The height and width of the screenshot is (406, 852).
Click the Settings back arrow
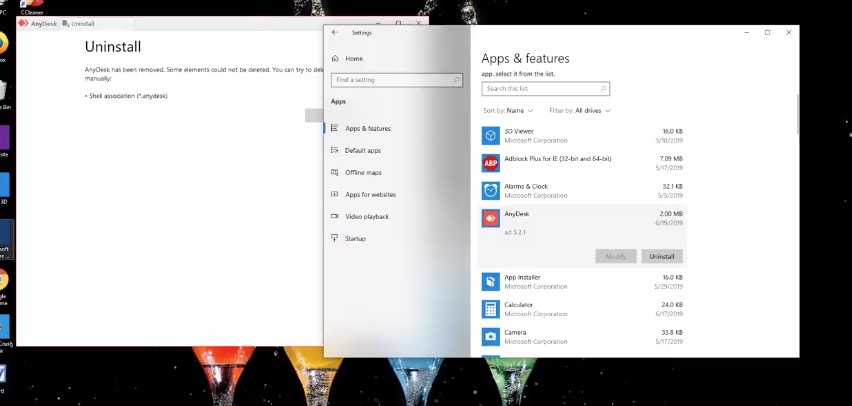point(335,32)
